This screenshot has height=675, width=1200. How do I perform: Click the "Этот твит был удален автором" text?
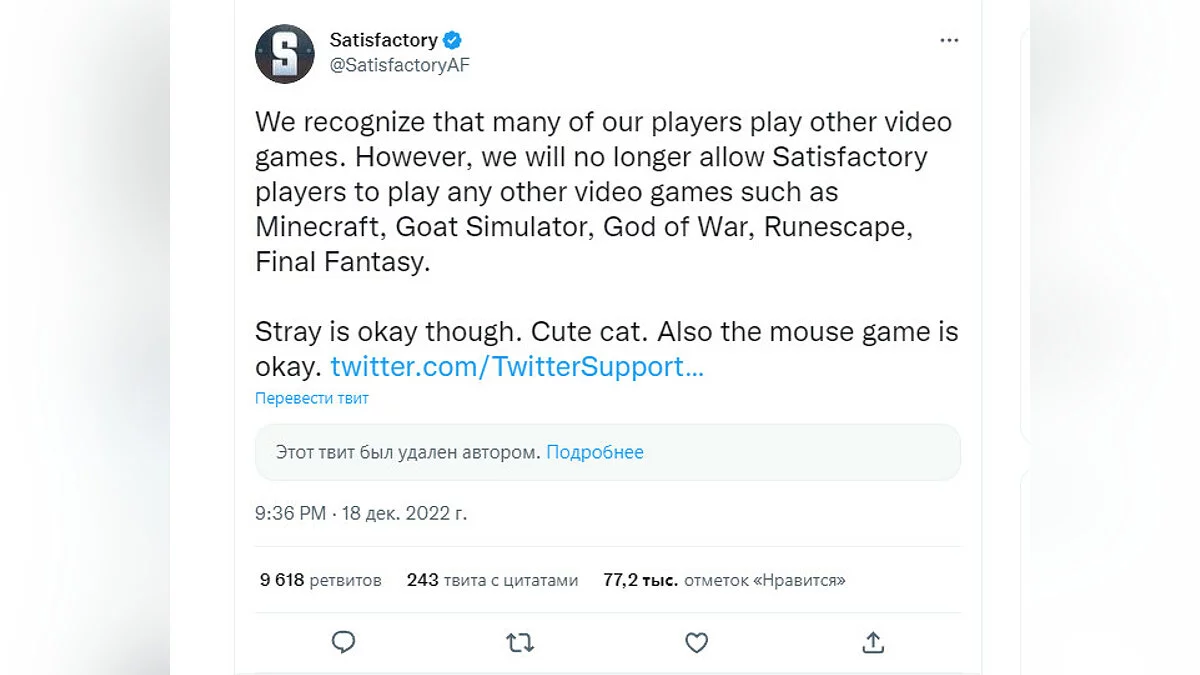[408, 452]
